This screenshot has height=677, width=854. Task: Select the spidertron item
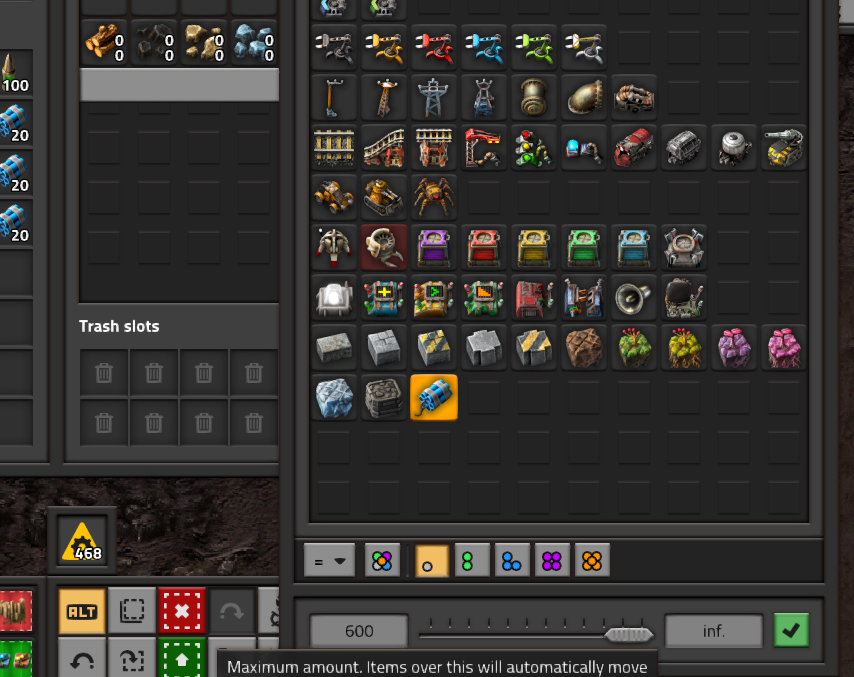(x=434, y=197)
